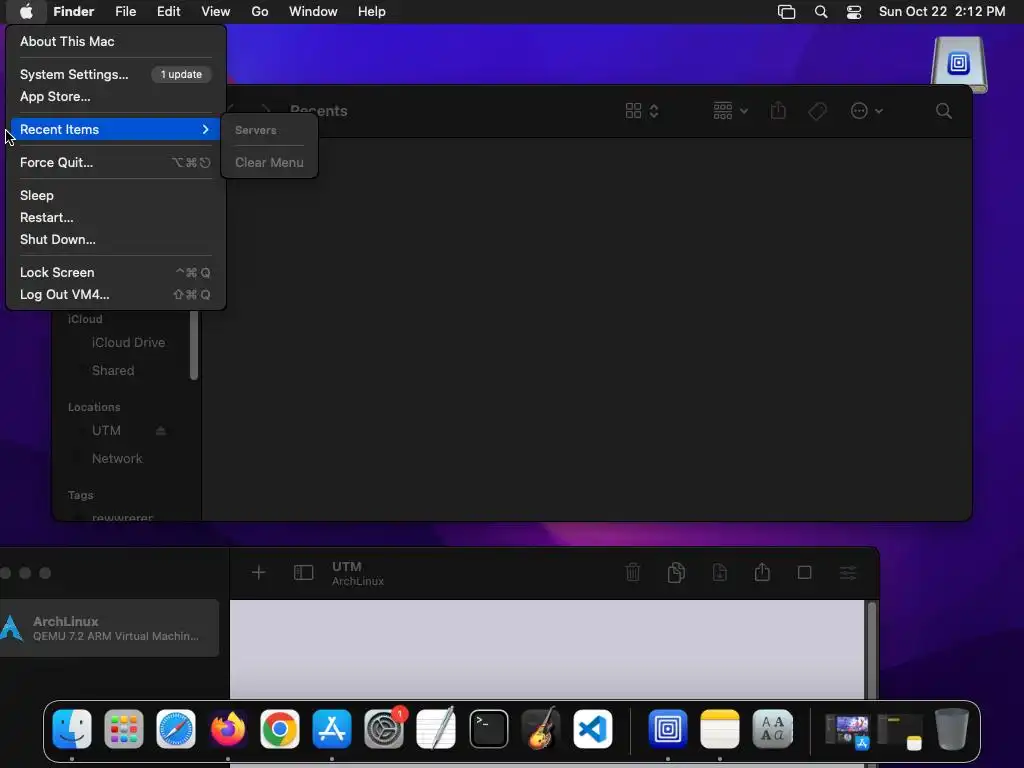This screenshot has width=1024, height=768.
Task: Open System Settings from Apple menu
Action: (116, 74)
